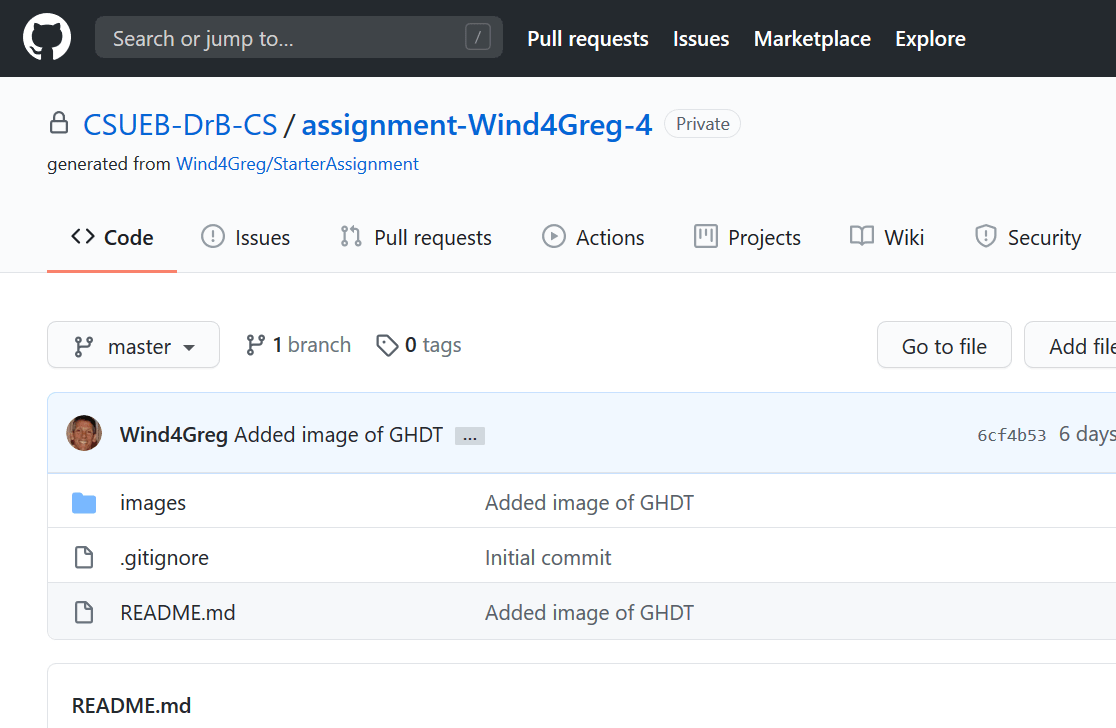Click the GitHub Octocat logo
The image size is (1116, 728).
click(x=47, y=39)
